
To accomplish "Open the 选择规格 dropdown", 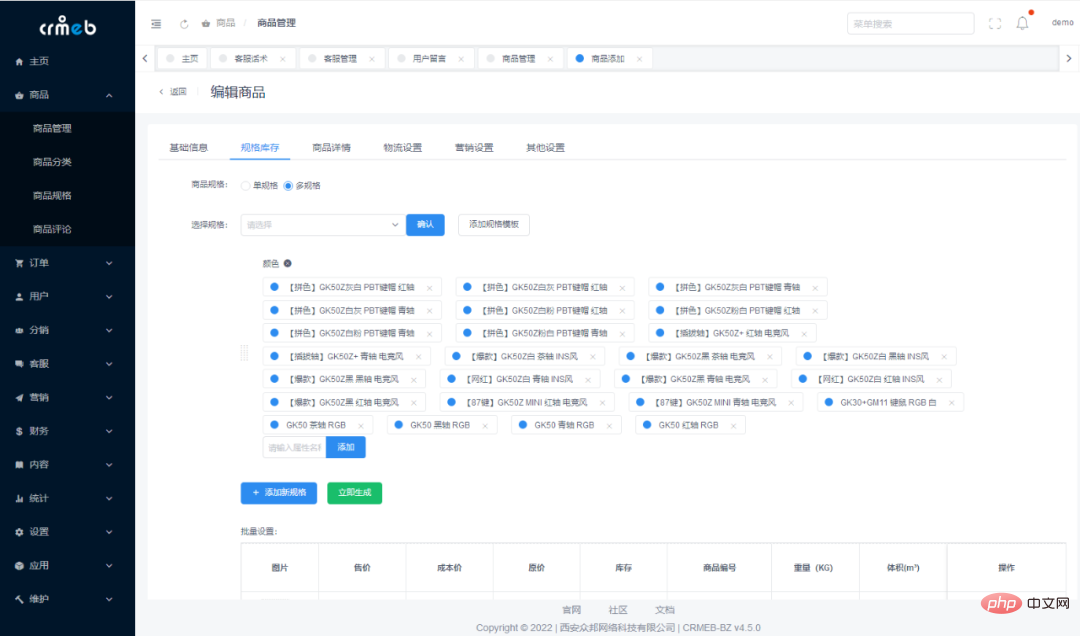I will click(322, 225).
